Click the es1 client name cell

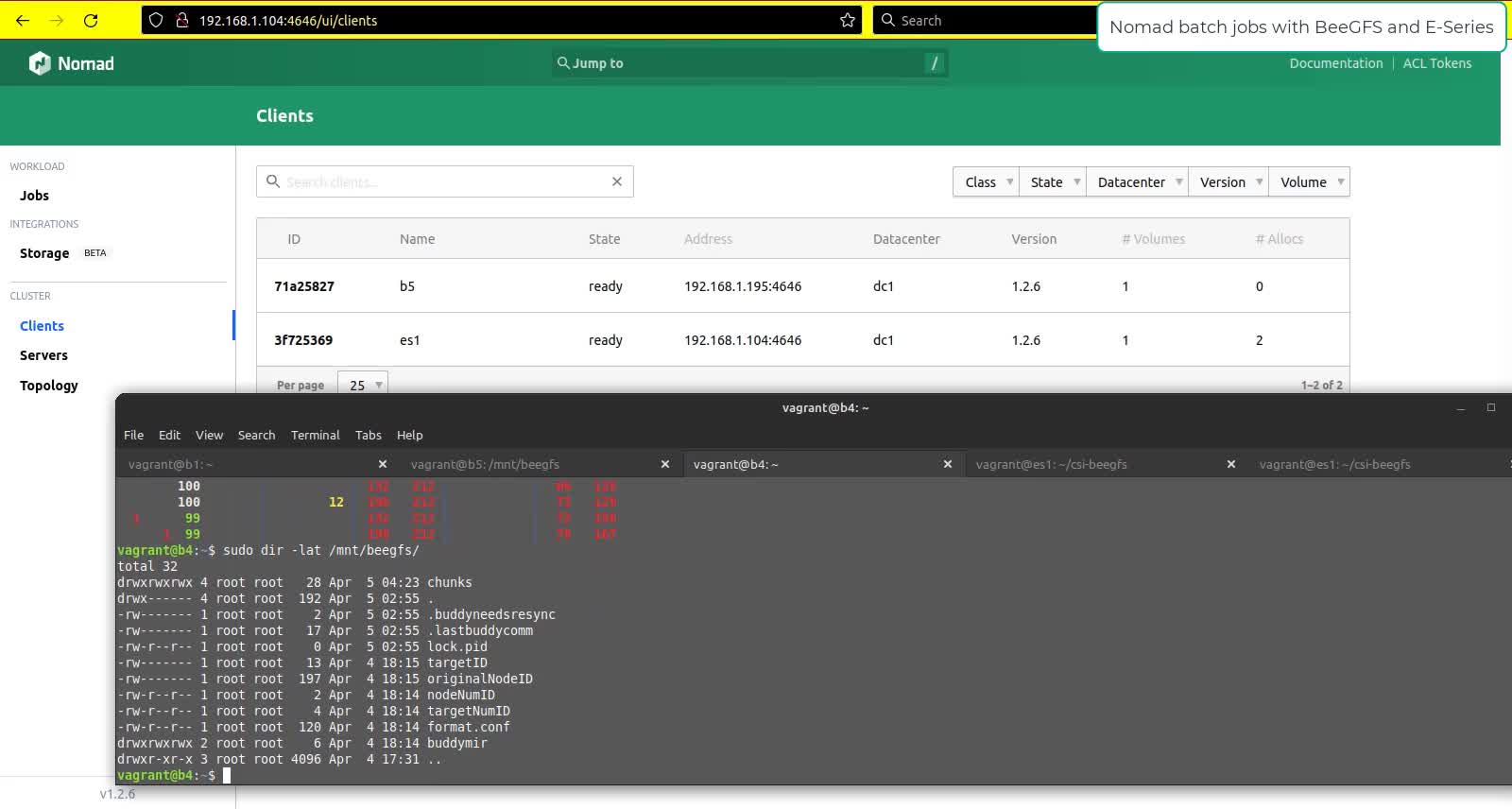click(409, 340)
